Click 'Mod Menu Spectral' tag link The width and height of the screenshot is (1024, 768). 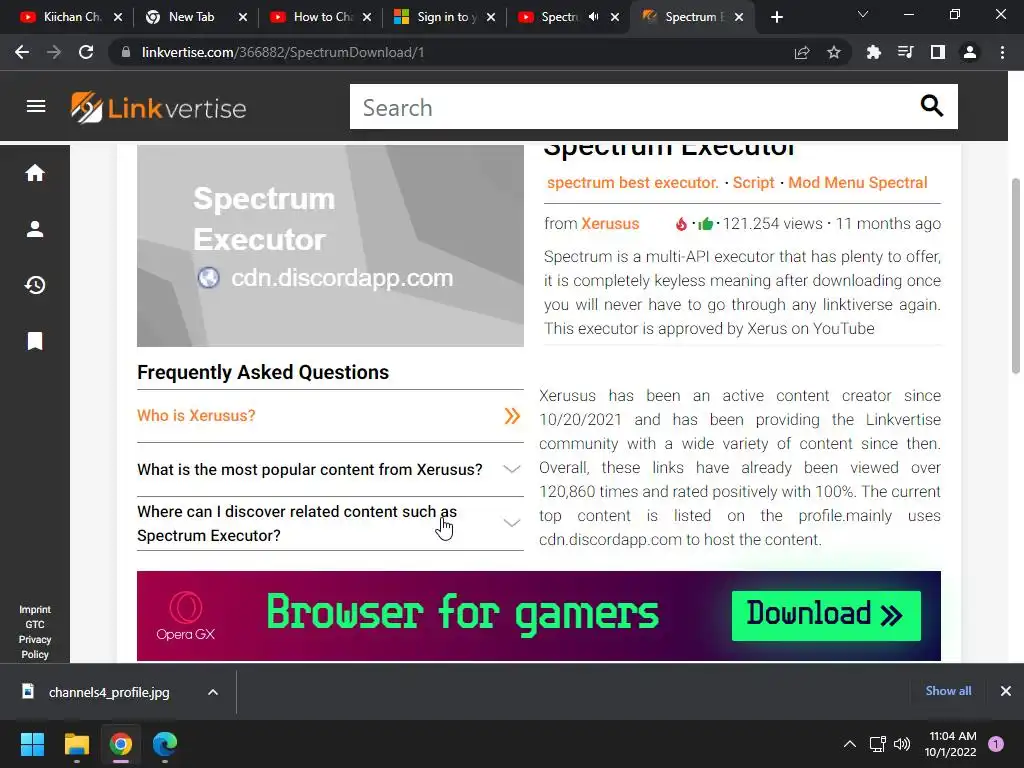[x=857, y=183]
